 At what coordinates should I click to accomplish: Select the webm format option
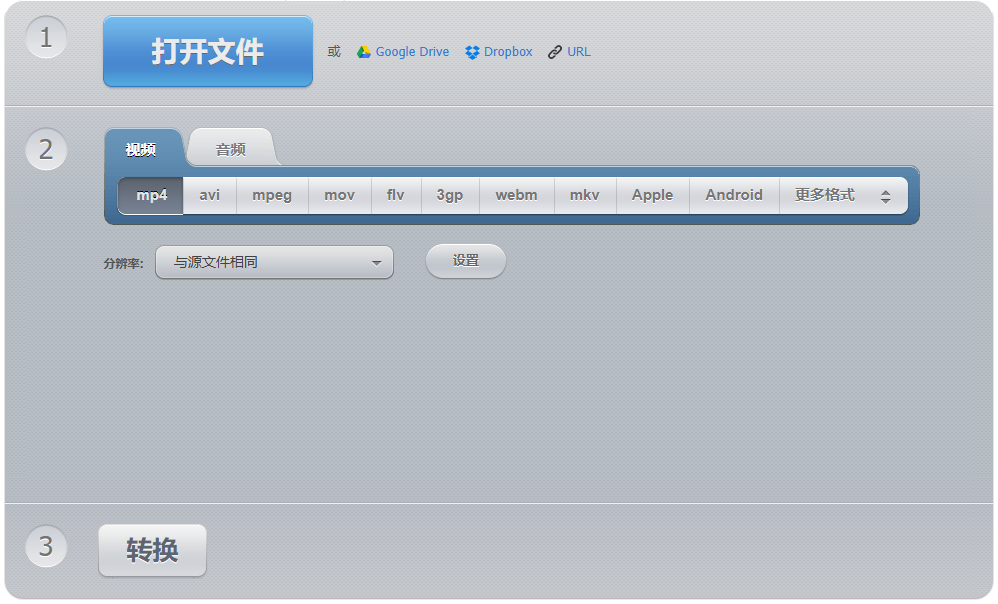coord(516,195)
